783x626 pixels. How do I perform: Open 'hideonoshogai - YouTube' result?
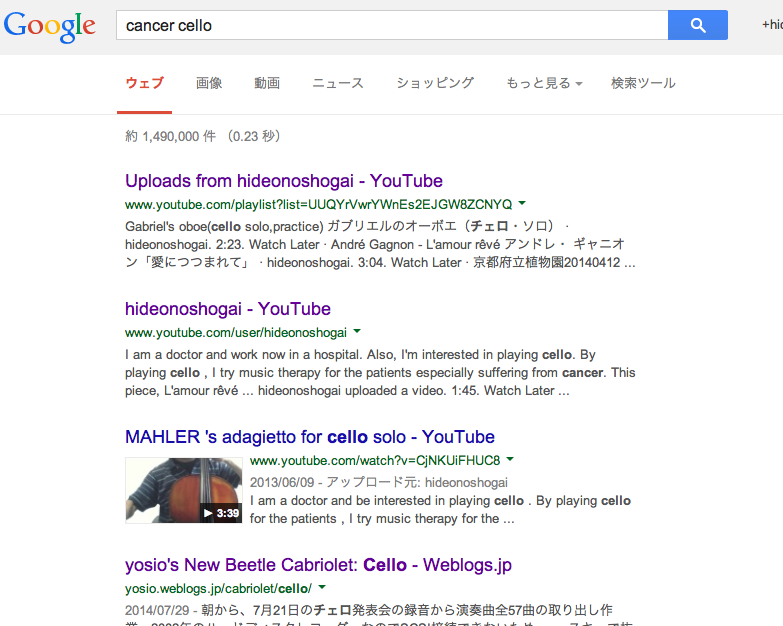[x=228, y=309]
